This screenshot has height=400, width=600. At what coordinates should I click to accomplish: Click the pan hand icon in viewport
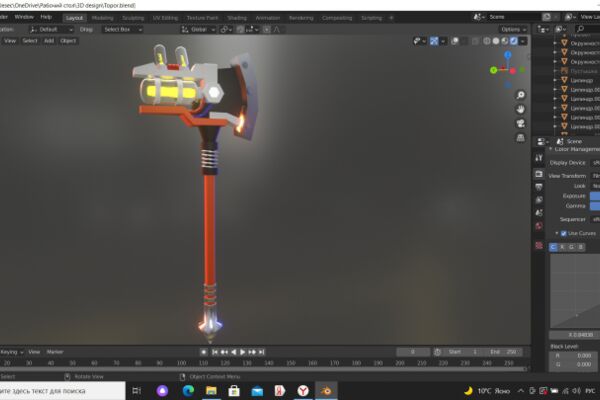520,109
